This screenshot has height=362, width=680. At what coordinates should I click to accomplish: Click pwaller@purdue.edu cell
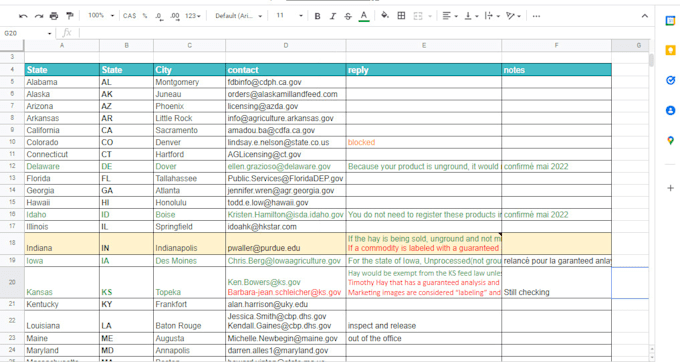[285, 243]
